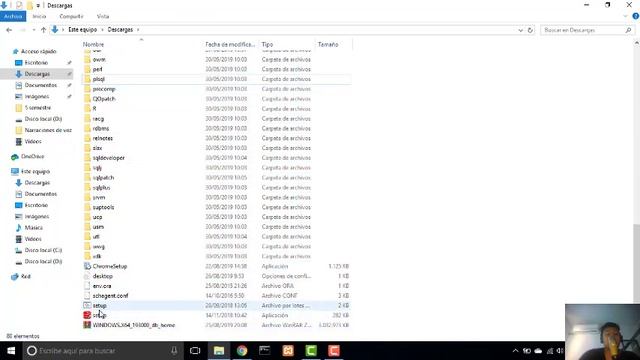Screen dimensions: 640x360
Task: Select the ChromeSetup application icon
Action: pyautogui.click(x=87, y=266)
